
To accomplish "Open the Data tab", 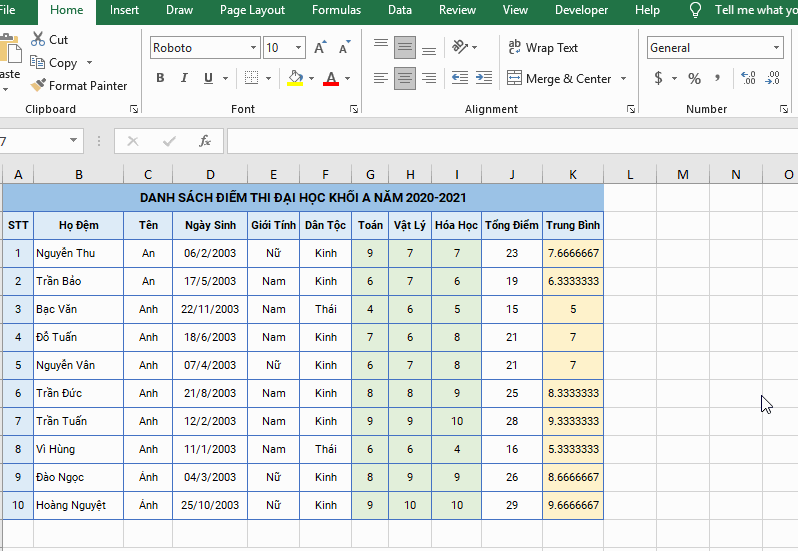I will click(400, 10).
